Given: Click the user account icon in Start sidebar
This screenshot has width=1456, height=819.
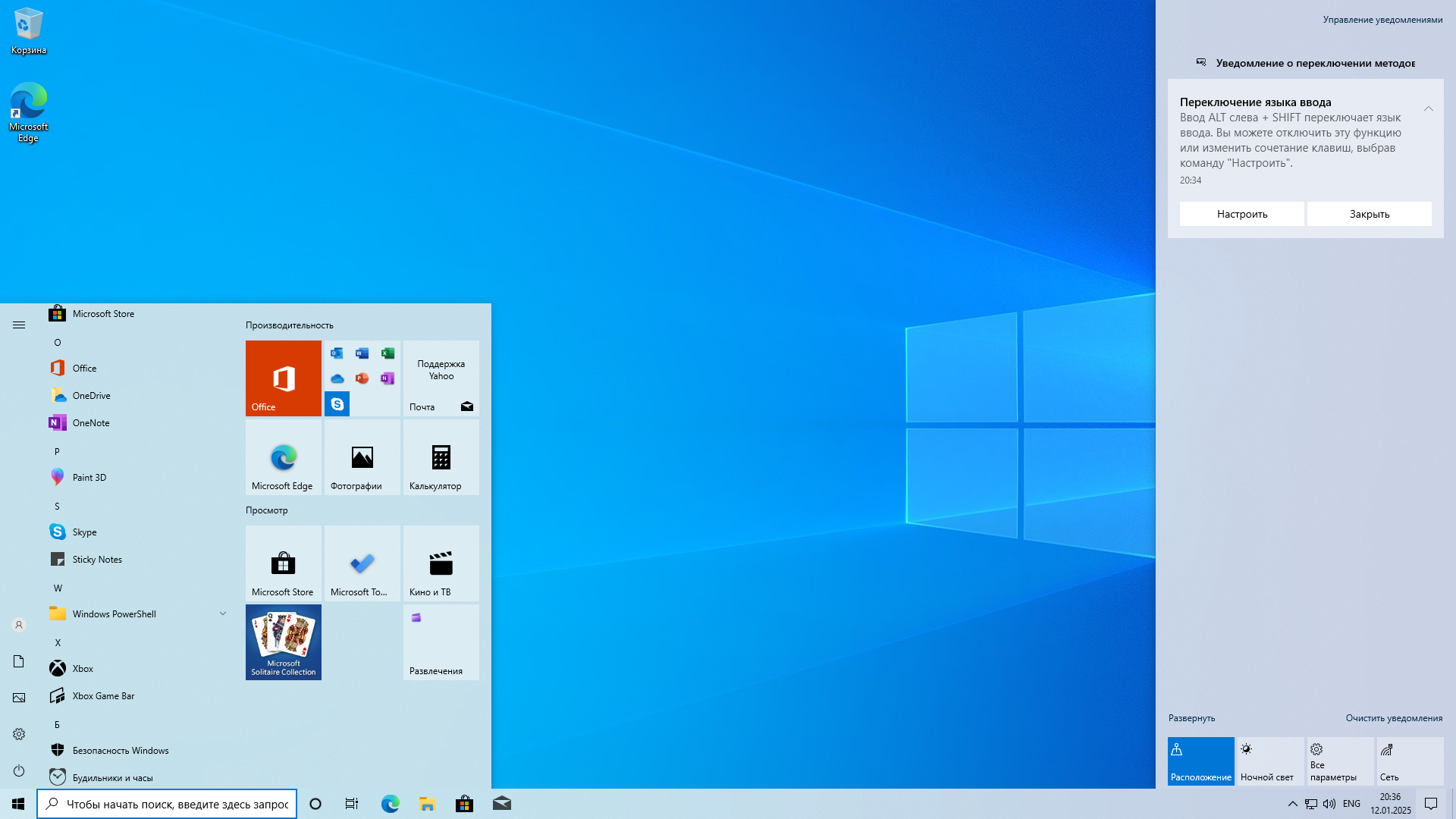Looking at the screenshot, I should click(x=19, y=625).
